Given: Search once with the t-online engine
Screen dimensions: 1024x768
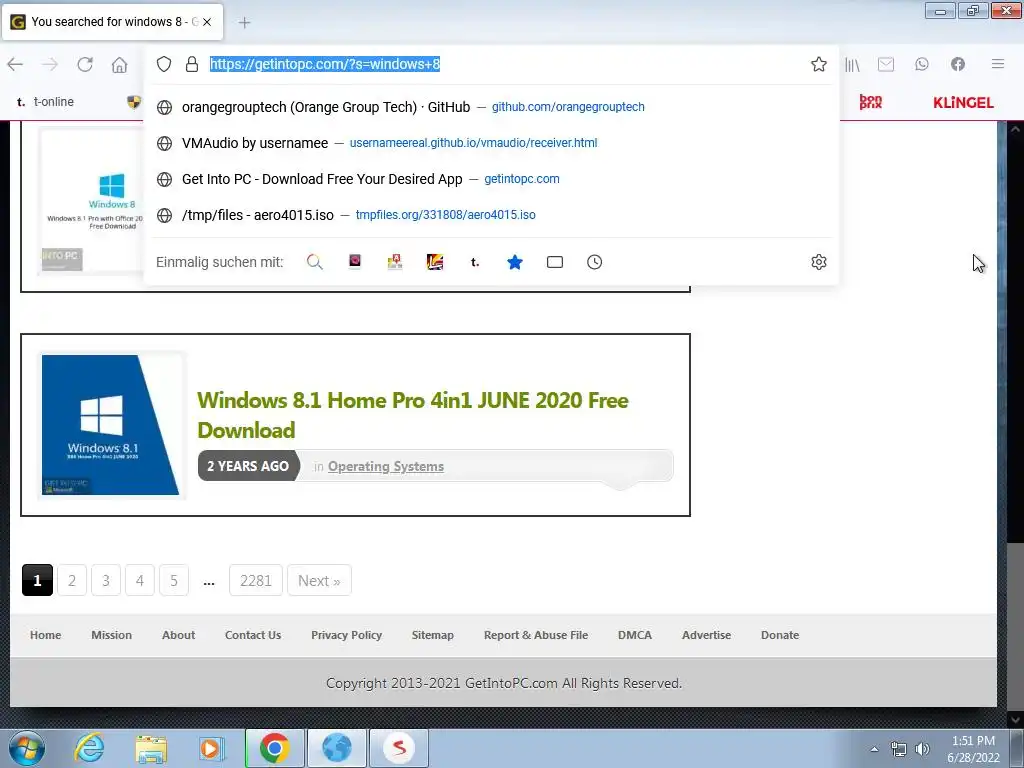Looking at the screenshot, I should click(x=475, y=262).
